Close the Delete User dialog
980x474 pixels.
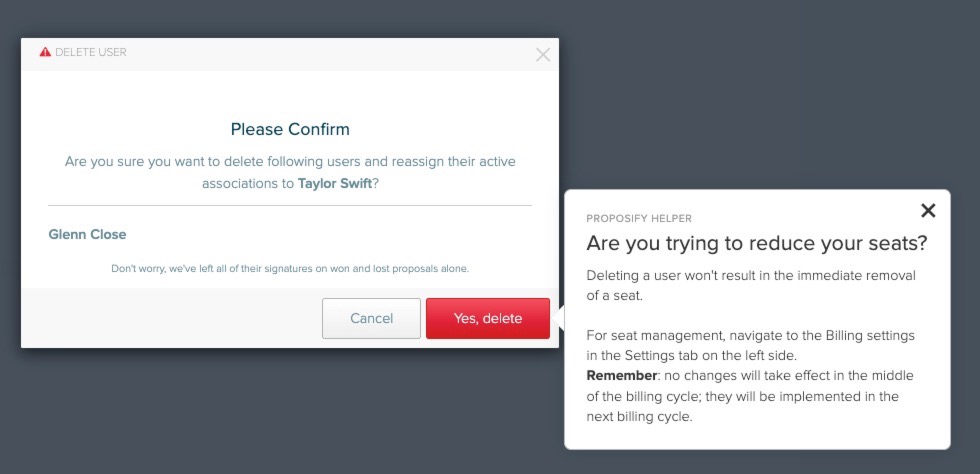[543, 55]
